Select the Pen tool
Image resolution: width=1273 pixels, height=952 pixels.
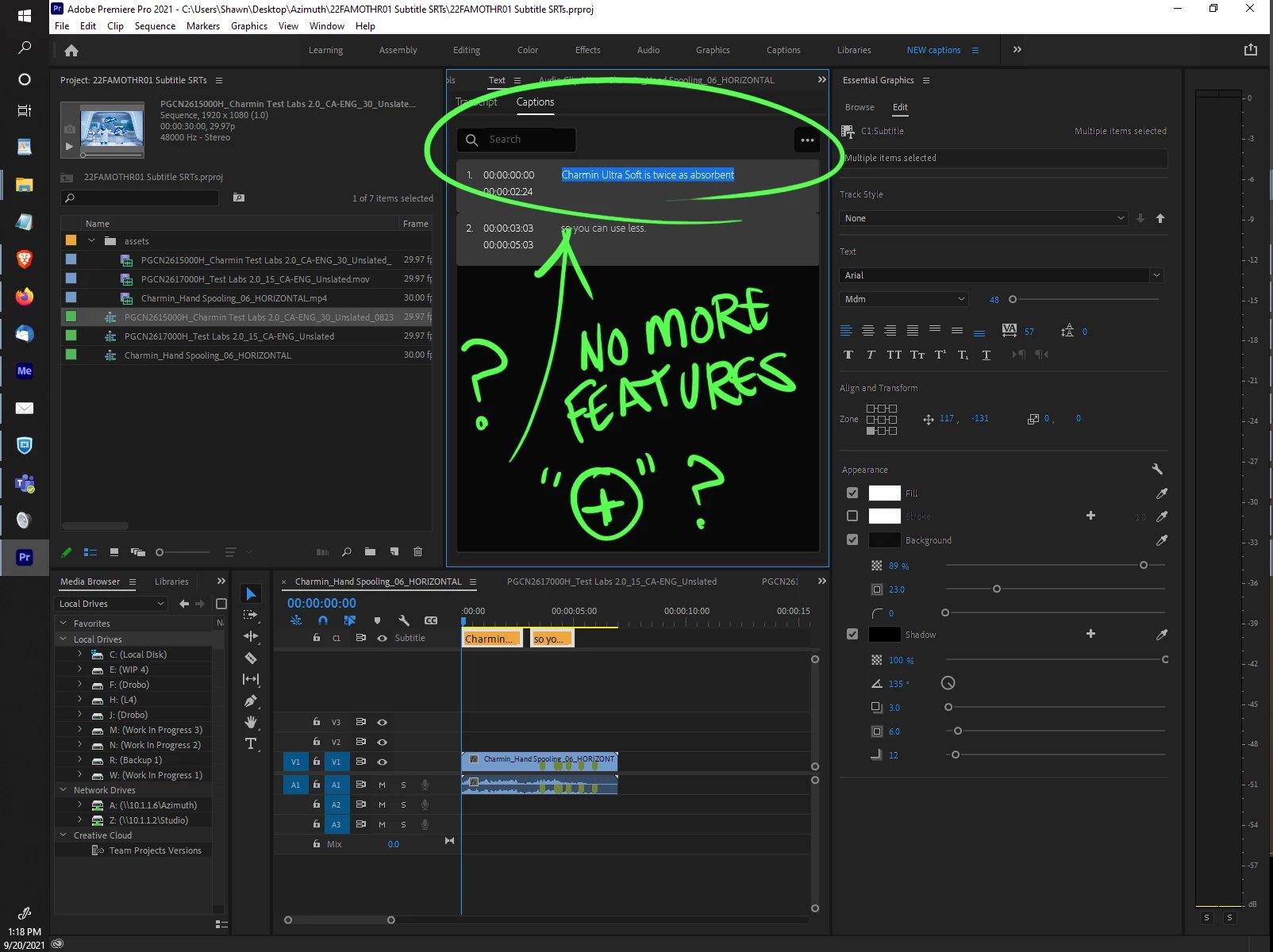(x=251, y=701)
